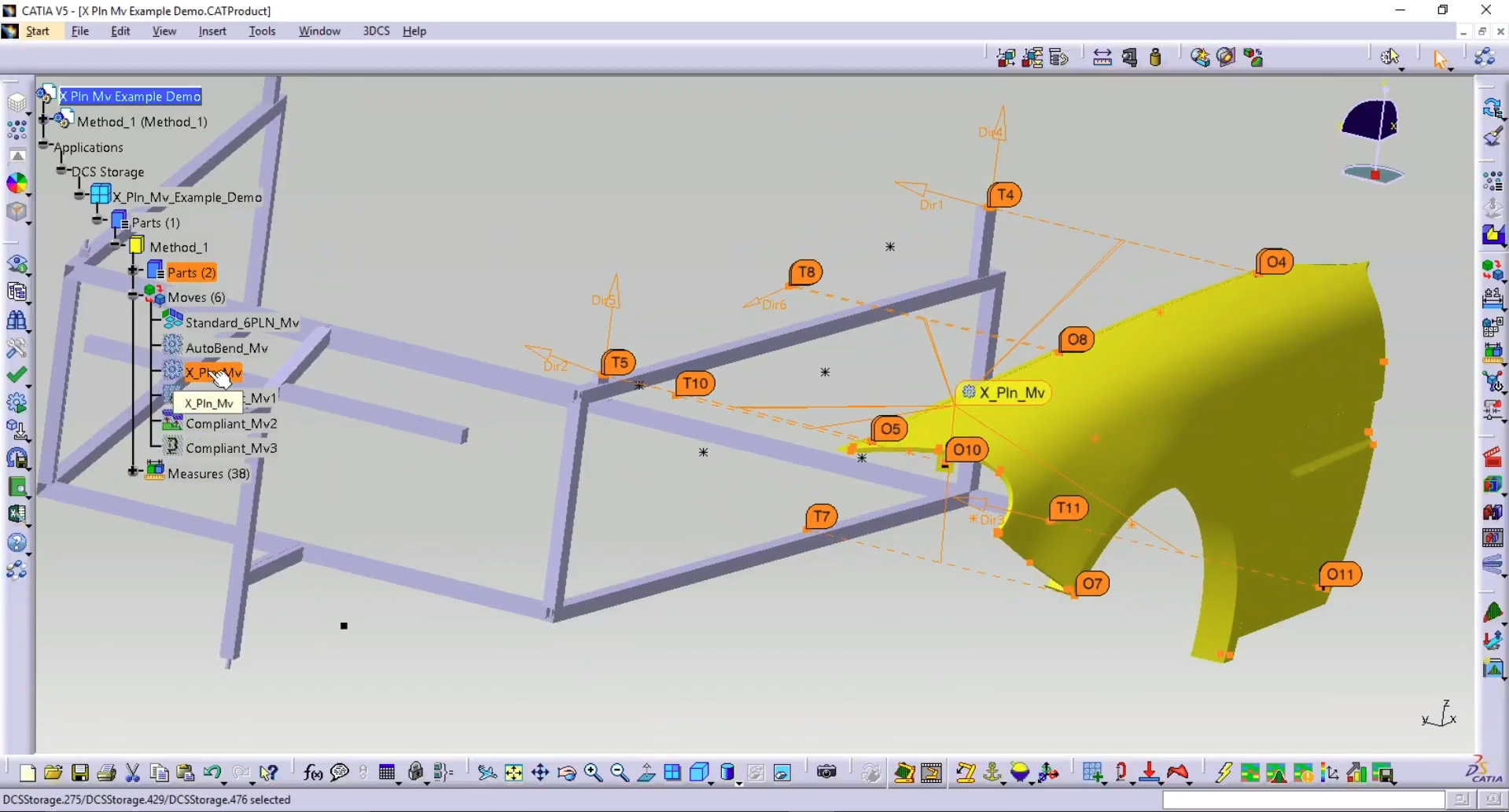Open a file using the folder icon
1509x812 pixels.
(53, 773)
